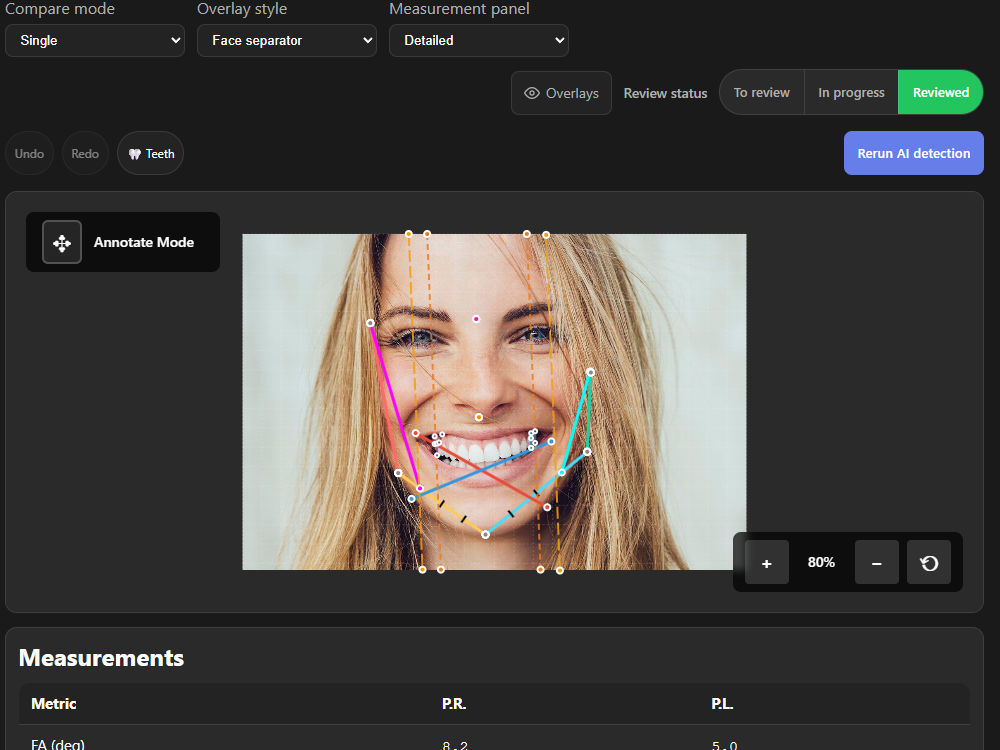Click the P.L. column header
The image size is (1000, 750).
tap(722, 704)
